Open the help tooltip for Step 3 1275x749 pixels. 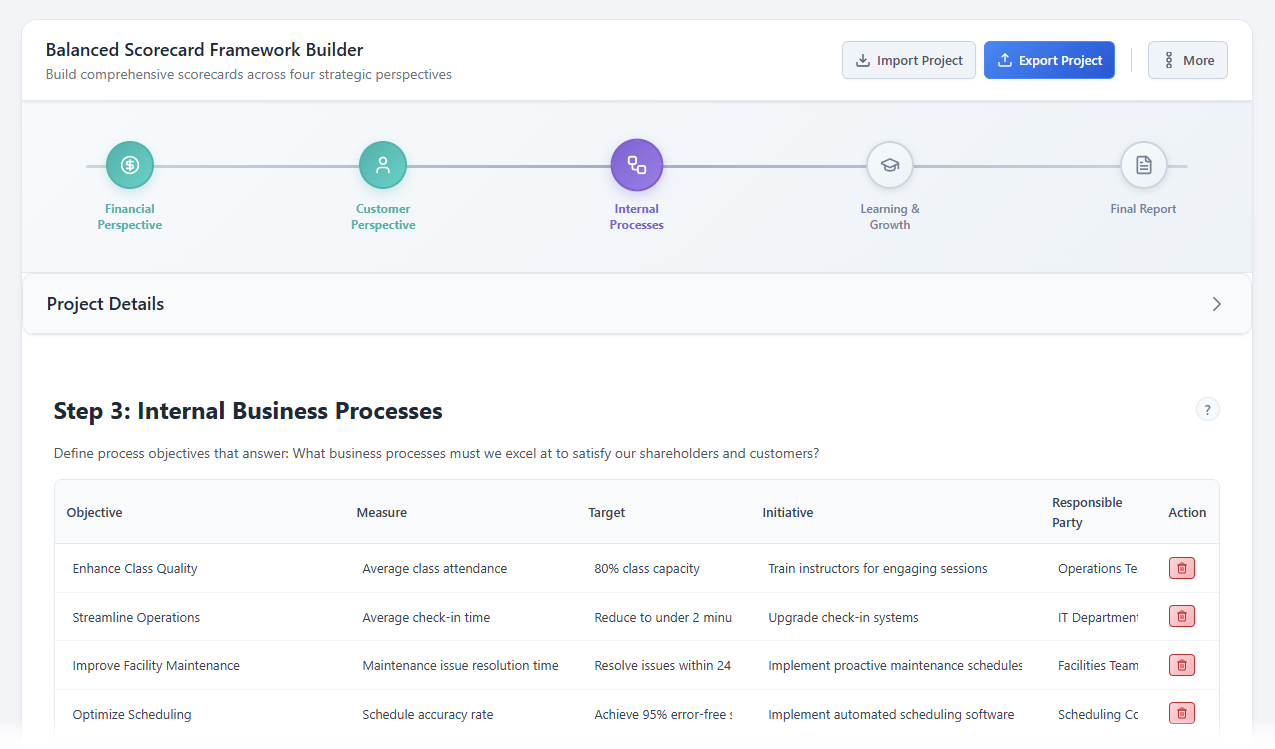pos(1207,409)
